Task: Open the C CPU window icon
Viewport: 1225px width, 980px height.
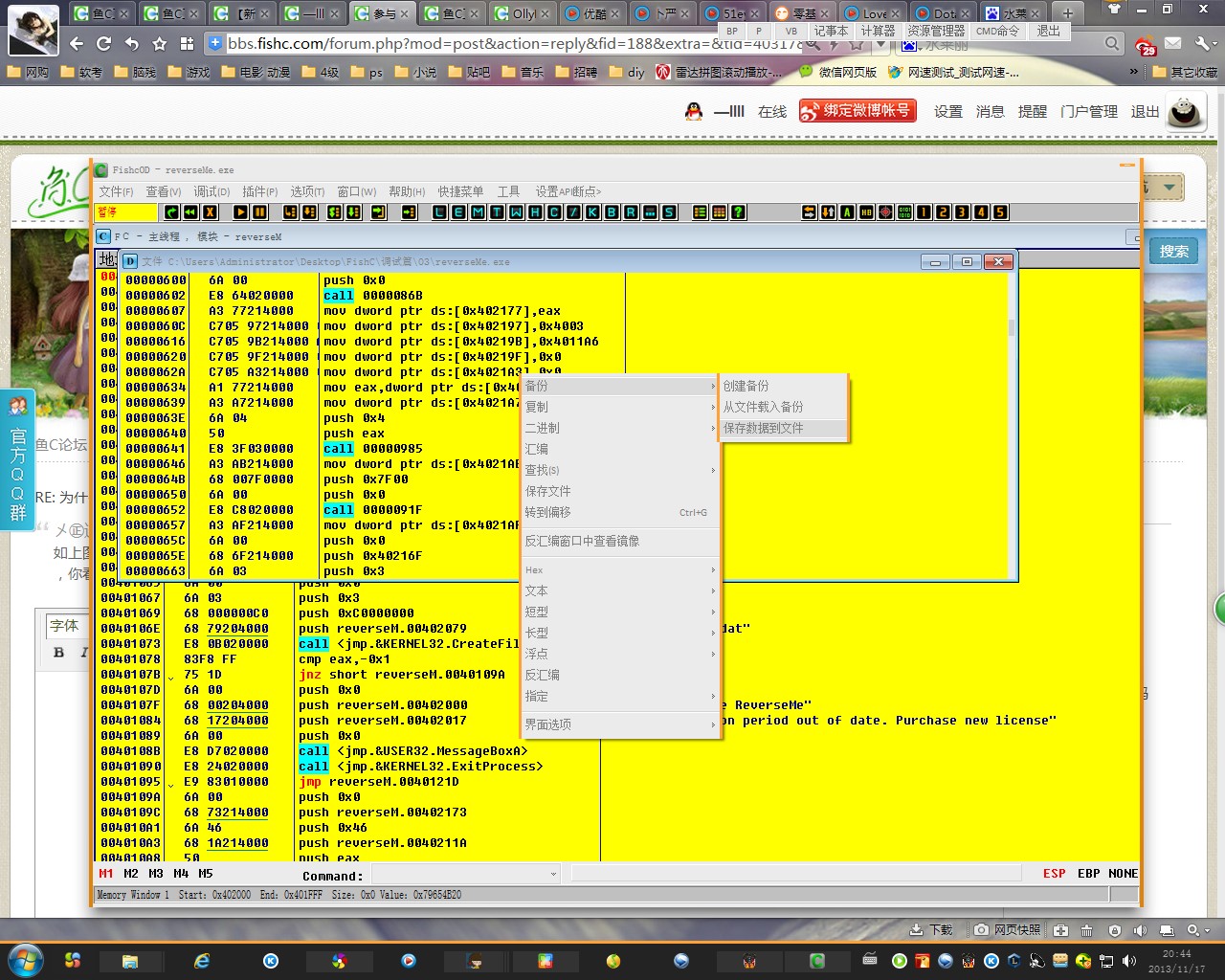Action: pyautogui.click(x=554, y=212)
